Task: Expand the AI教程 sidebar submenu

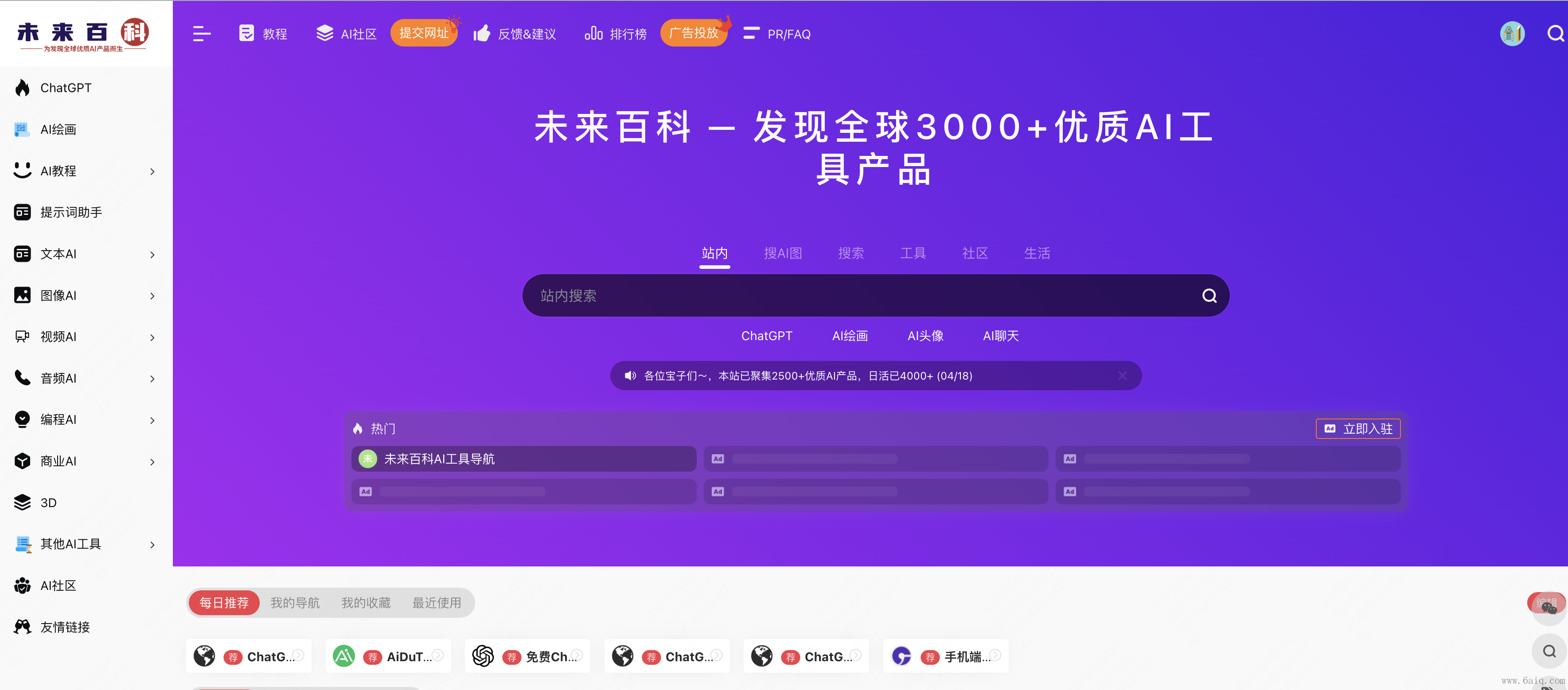Action: pos(152,171)
